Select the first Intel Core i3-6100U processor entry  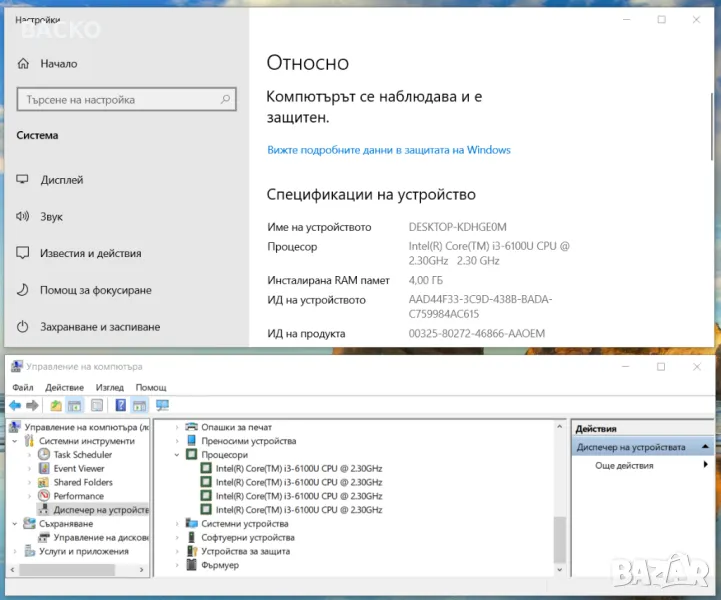(x=298, y=468)
